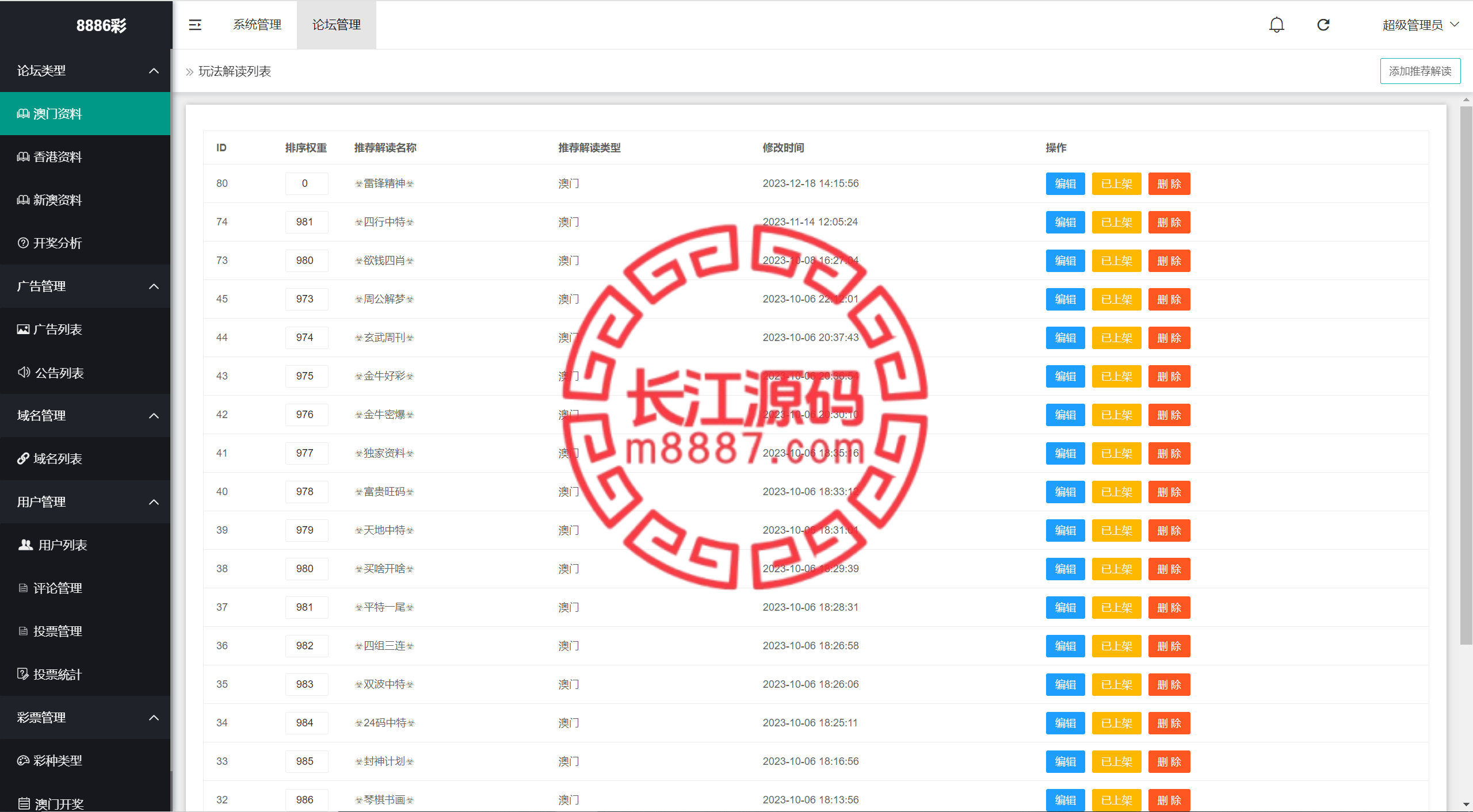Click the 添加推荐解读 button
The width and height of the screenshot is (1473, 812).
pyautogui.click(x=1420, y=71)
